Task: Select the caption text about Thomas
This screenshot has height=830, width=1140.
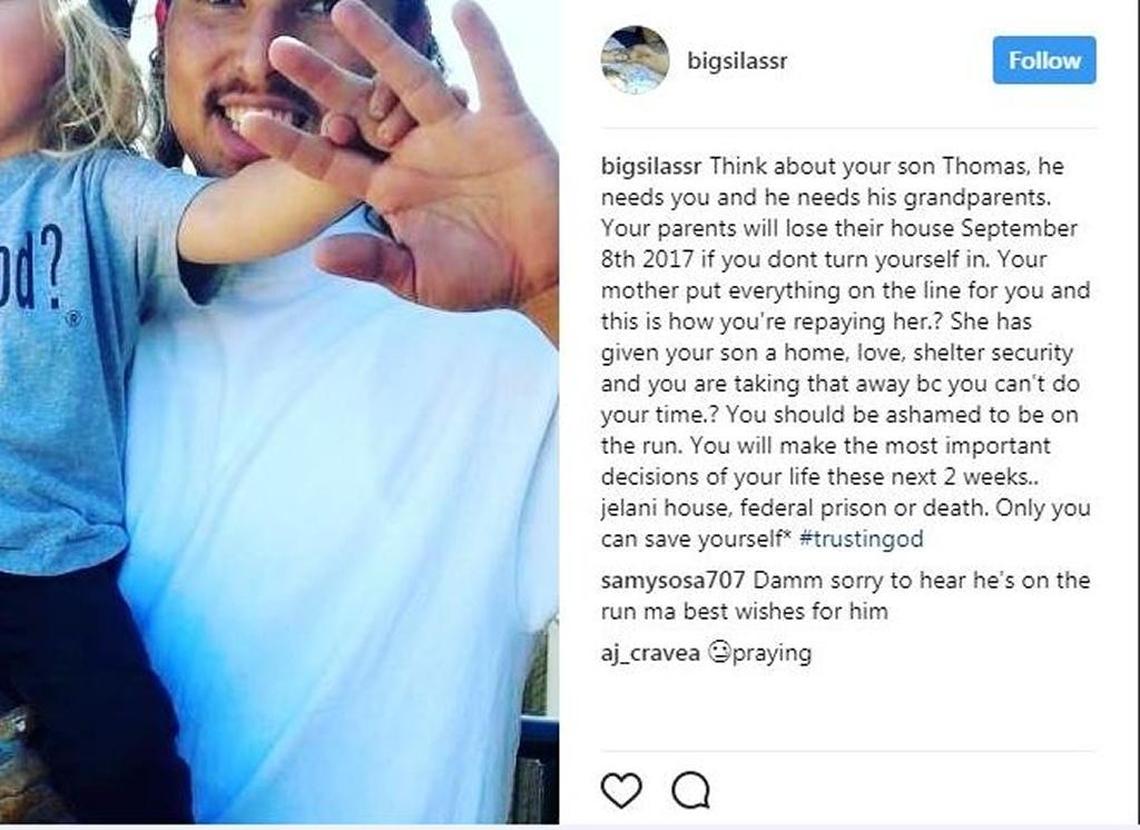Action: pyautogui.click(x=845, y=352)
